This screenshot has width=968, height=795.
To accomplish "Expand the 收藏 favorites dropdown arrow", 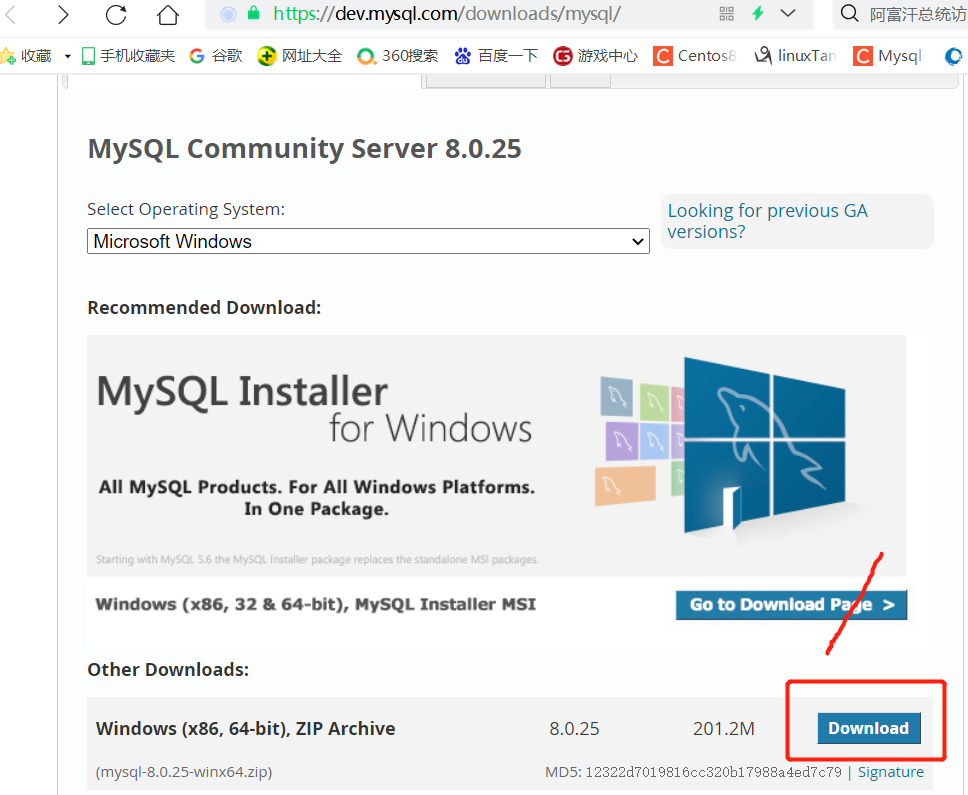I will 67,56.
